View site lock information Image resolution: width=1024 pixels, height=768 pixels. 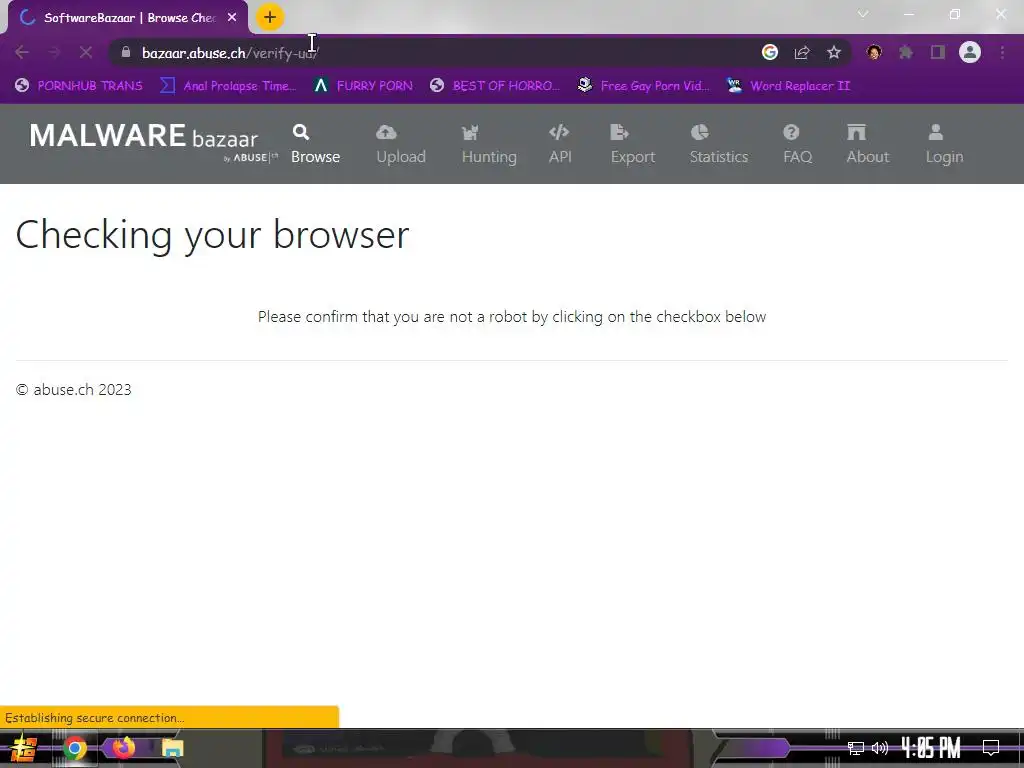[126, 52]
